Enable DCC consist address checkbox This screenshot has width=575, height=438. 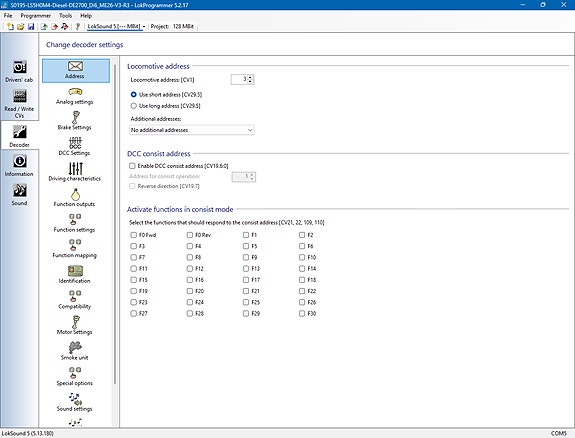tap(132, 166)
